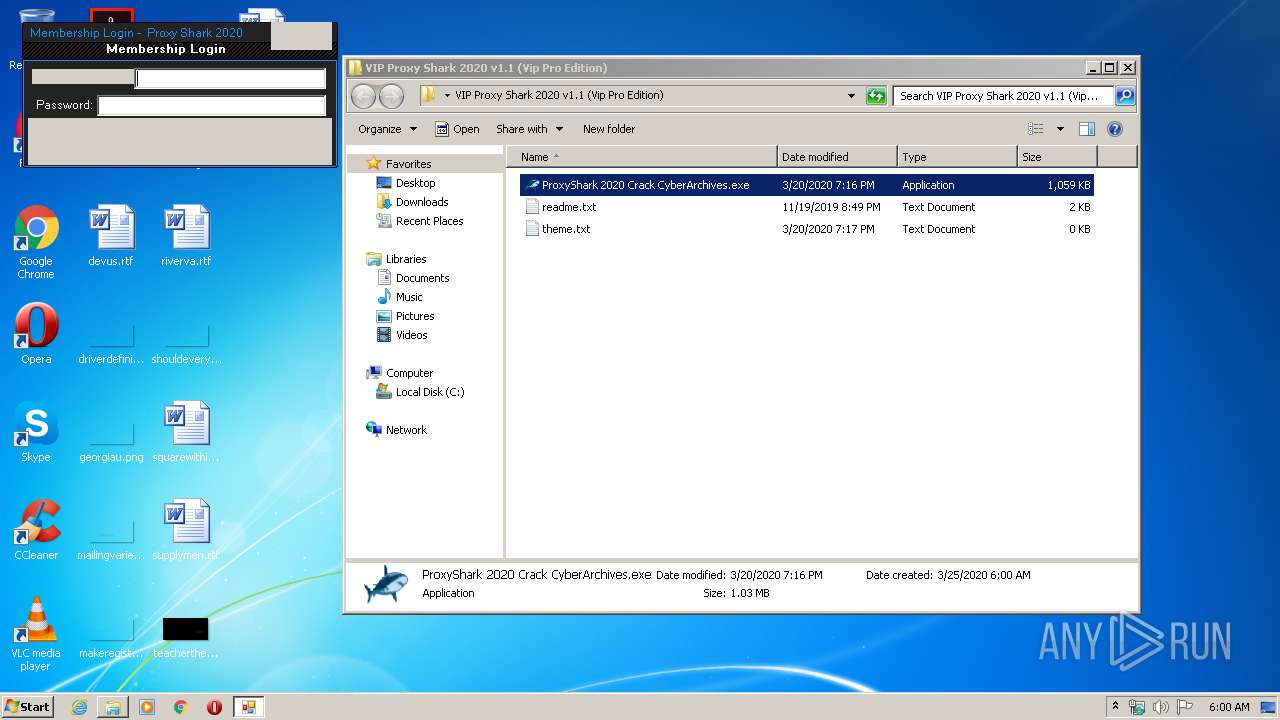The width and height of the screenshot is (1280, 720).
Task: Click the Favorites group in navigation pane
Action: 408,164
